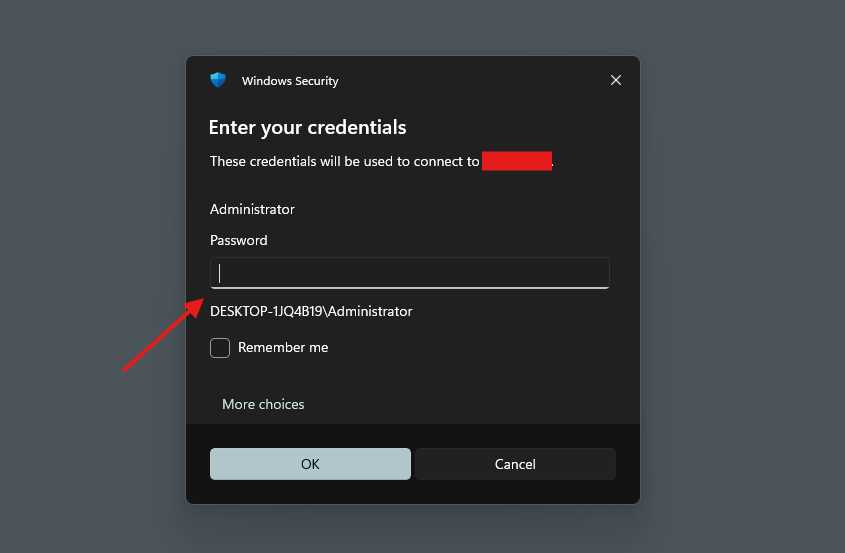
Task: Click the red redacted server name block
Action: (x=517, y=161)
